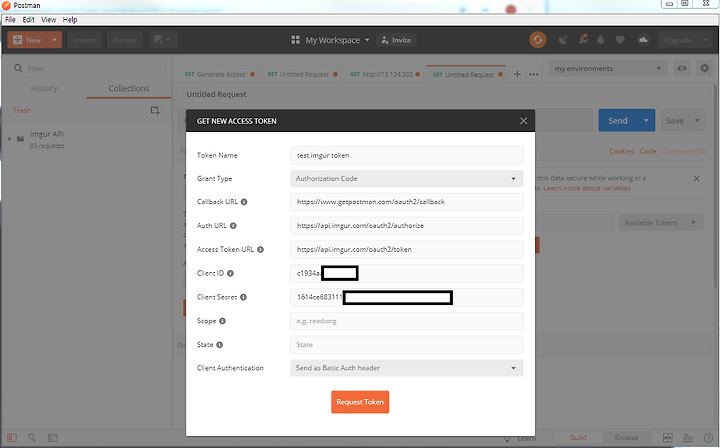Open the Code link
Image resolution: width=720 pixels, height=448 pixels.
tap(648, 151)
